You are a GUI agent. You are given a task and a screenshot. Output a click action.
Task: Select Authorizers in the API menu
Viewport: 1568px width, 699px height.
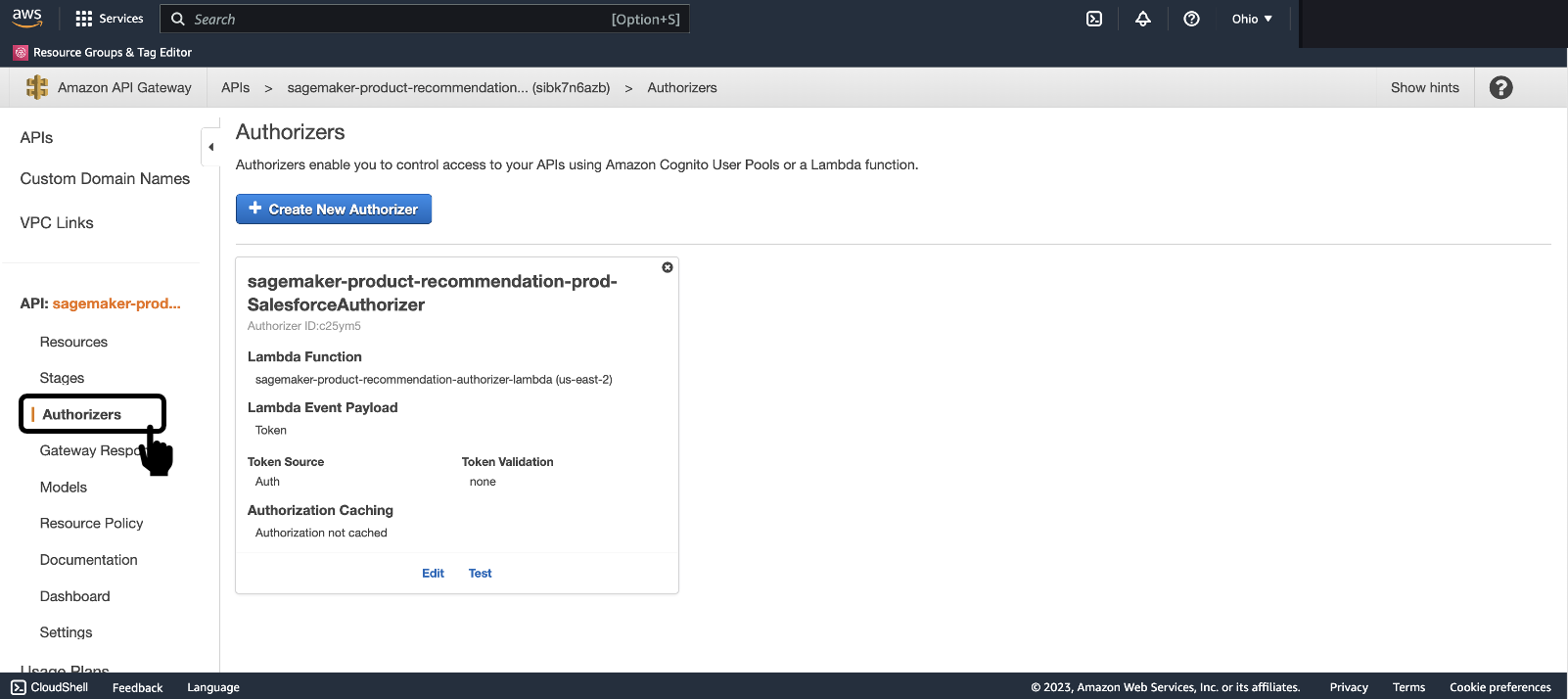[82, 414]
